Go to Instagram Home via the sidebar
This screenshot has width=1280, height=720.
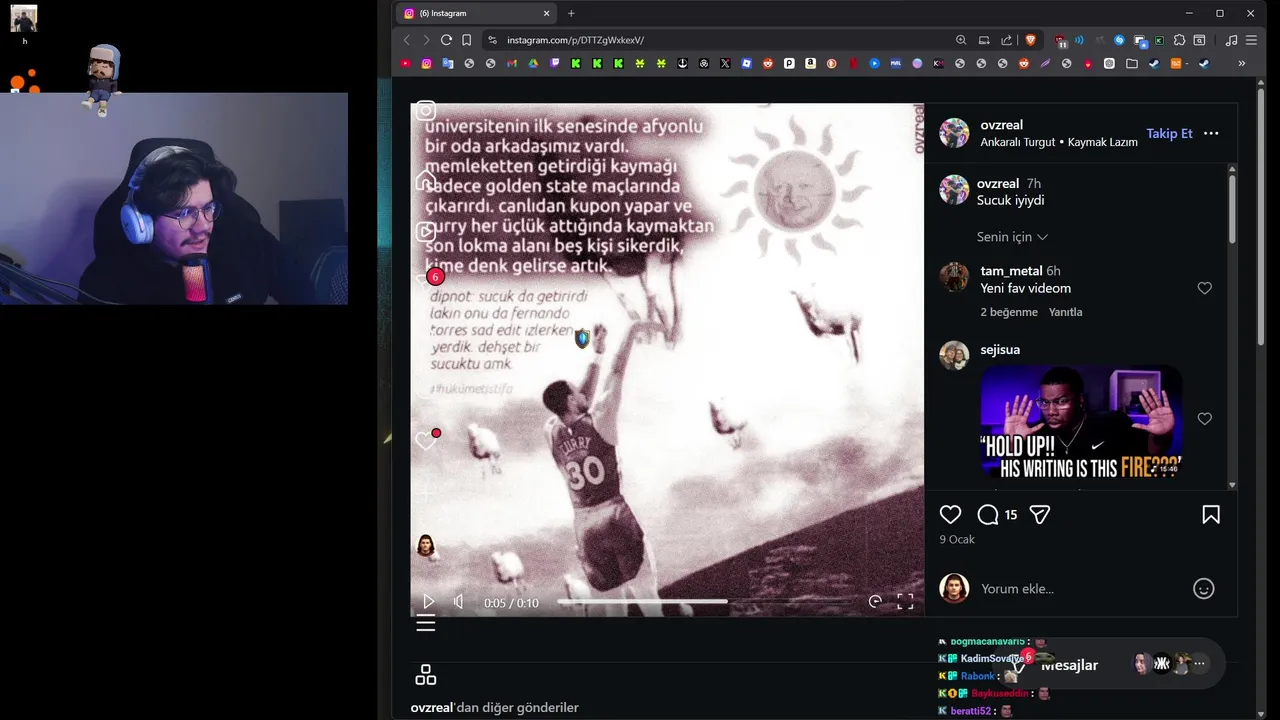(x=425, y=181)
